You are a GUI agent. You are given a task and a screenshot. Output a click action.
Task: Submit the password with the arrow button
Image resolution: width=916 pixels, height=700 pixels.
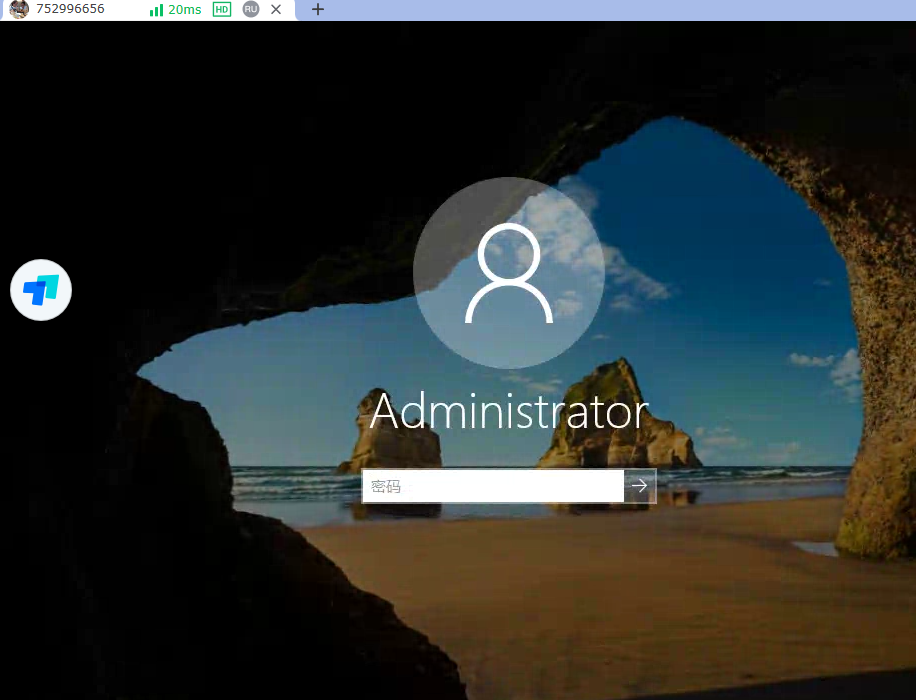[x=640, y=486]
